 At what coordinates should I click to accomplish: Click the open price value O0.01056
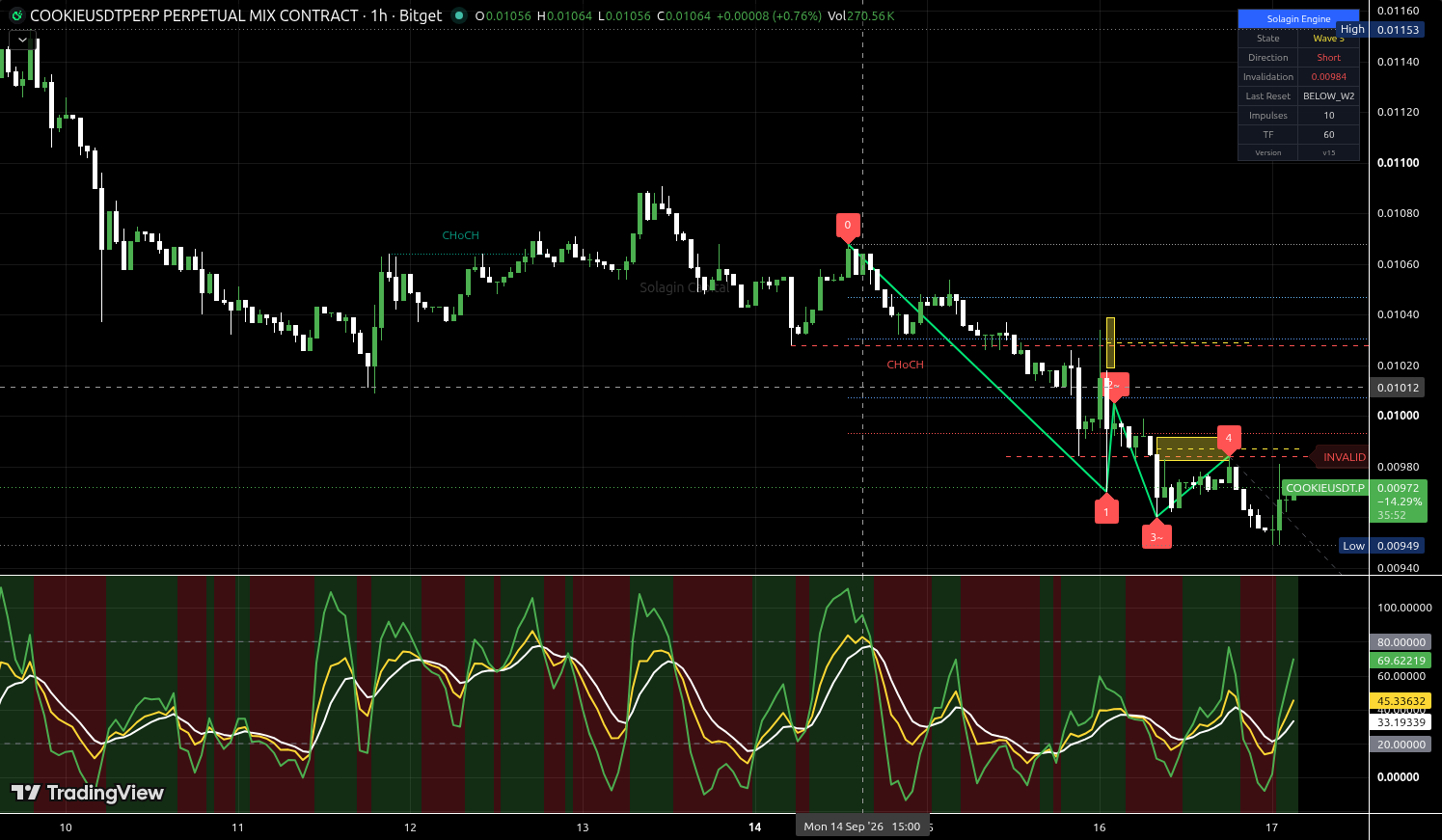point(503,16)
